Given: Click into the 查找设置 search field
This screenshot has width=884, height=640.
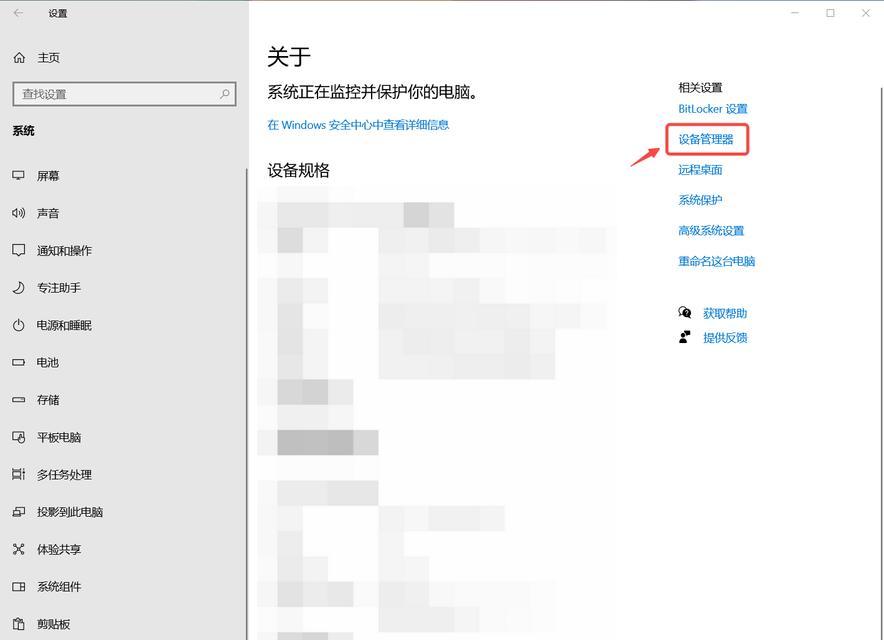Looking at the screenshot, I should tap(124, 94).
